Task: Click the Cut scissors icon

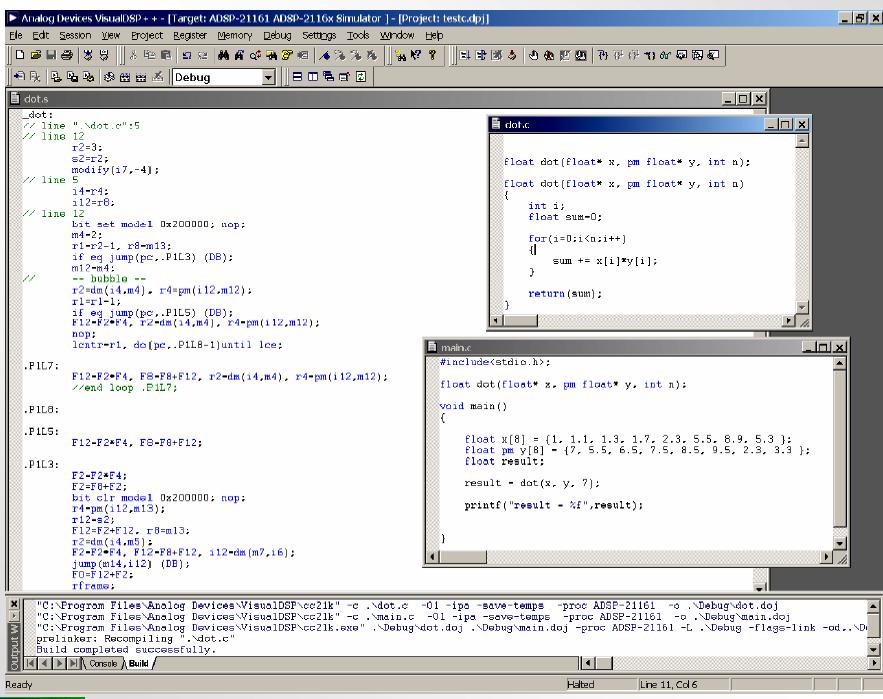Action: (133, 55)
